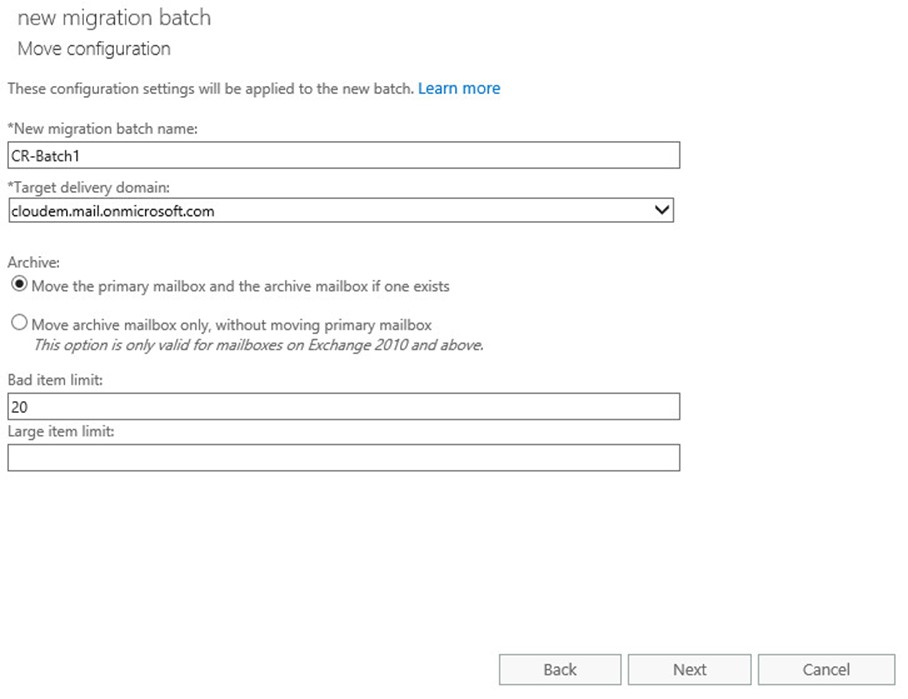
Task: Click the Bad item limit label
Action: click(55, 380)
